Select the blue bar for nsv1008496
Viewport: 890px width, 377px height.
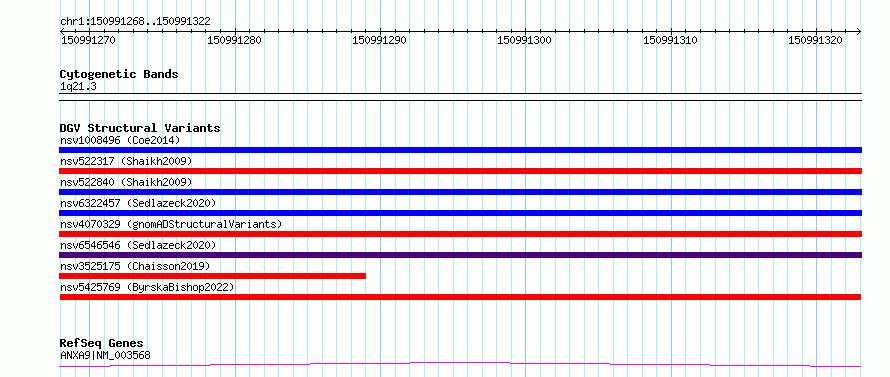[460, 150]
